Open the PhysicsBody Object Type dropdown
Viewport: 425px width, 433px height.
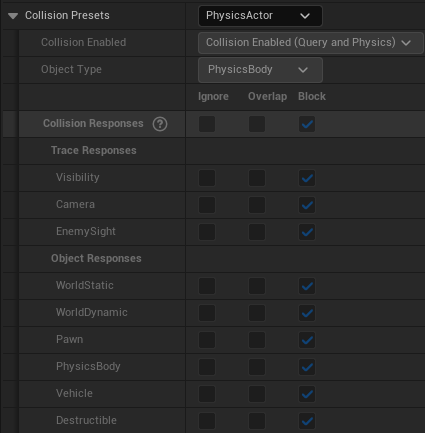pos(260,70)
